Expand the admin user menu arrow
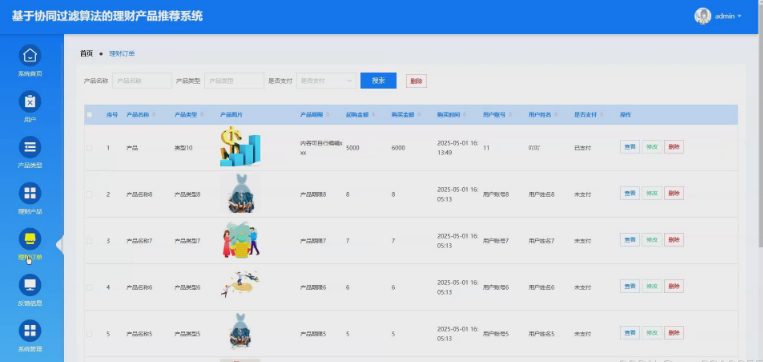 [x=740, y=16]
